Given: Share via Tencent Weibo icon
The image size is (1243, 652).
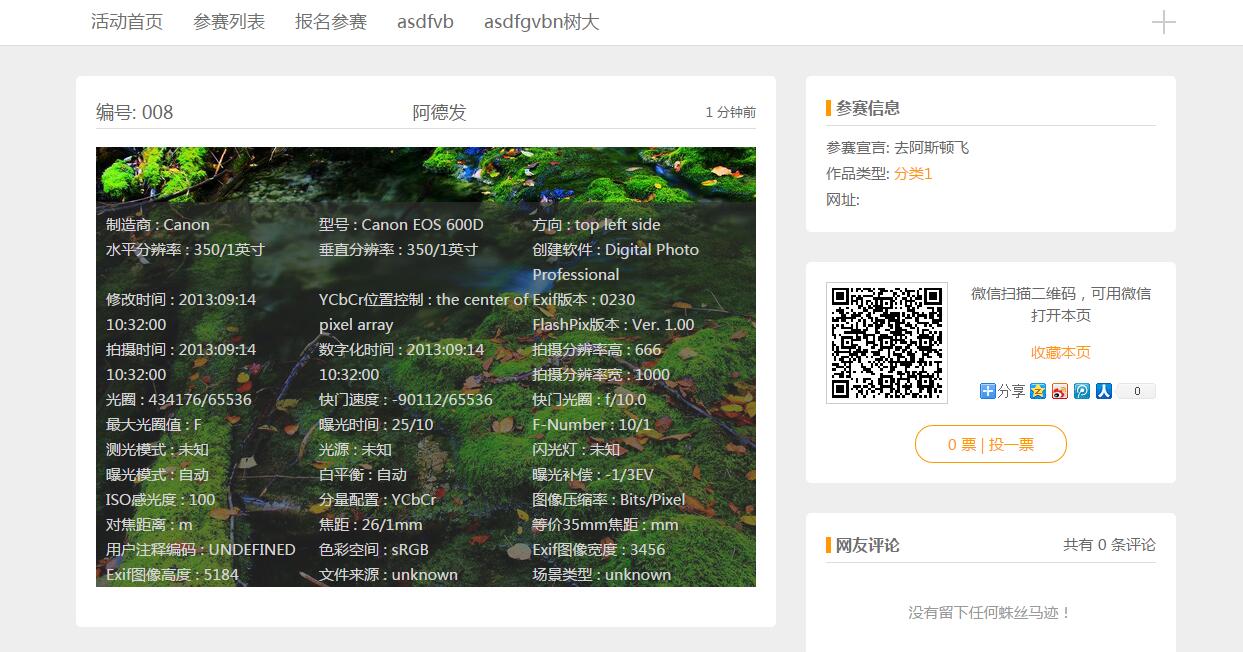Looking at the screenshot, I should (1082, 391).
